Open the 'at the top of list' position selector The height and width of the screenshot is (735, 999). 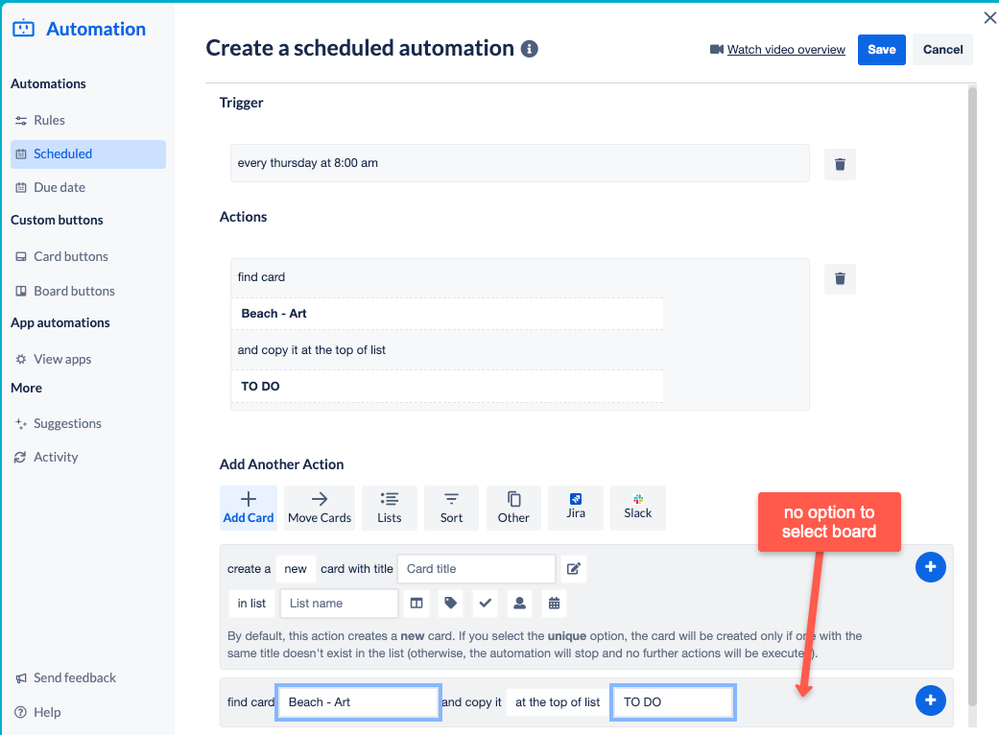pos(556,702)
